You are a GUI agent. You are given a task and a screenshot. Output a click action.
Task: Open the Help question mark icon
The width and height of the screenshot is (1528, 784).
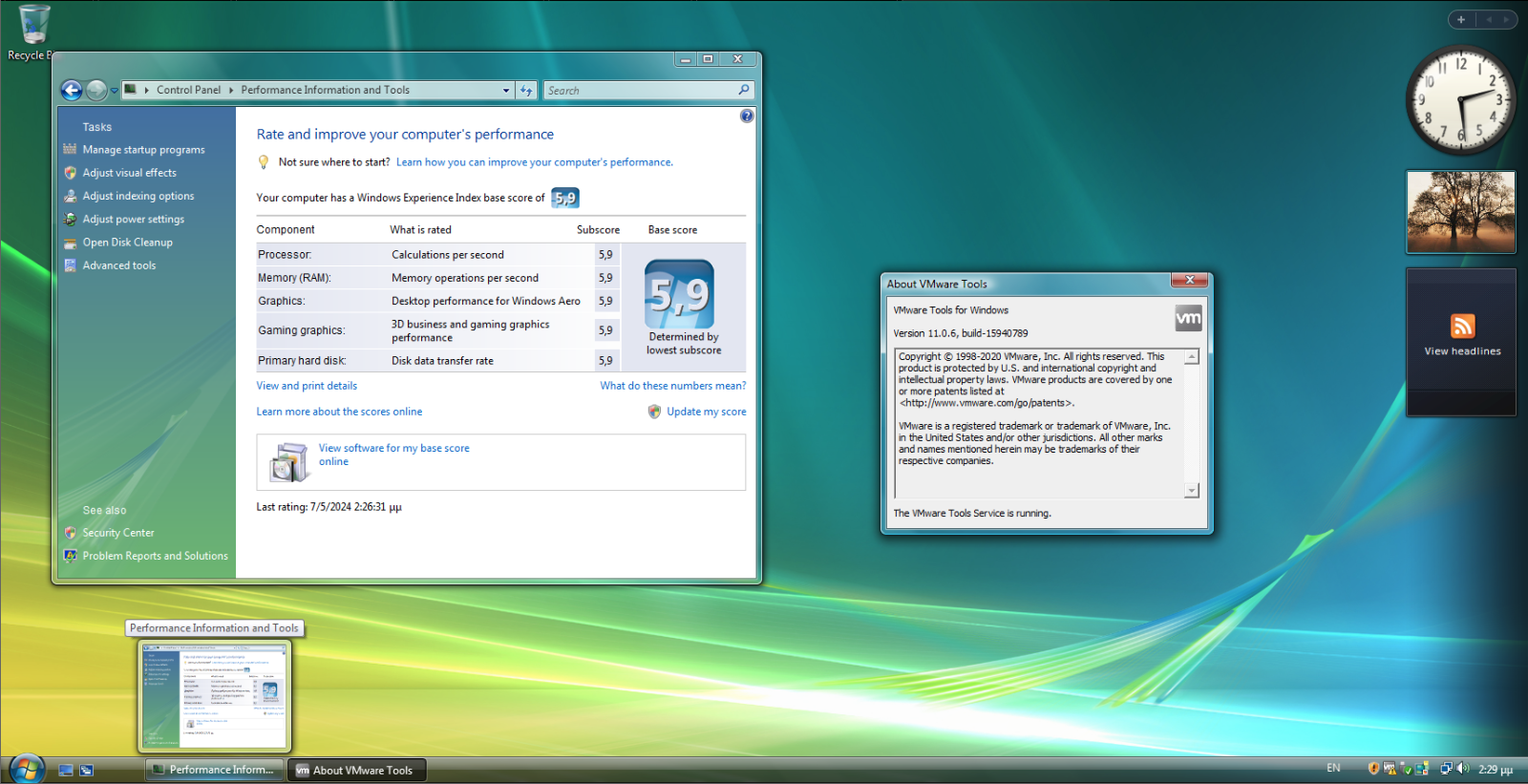747,116
